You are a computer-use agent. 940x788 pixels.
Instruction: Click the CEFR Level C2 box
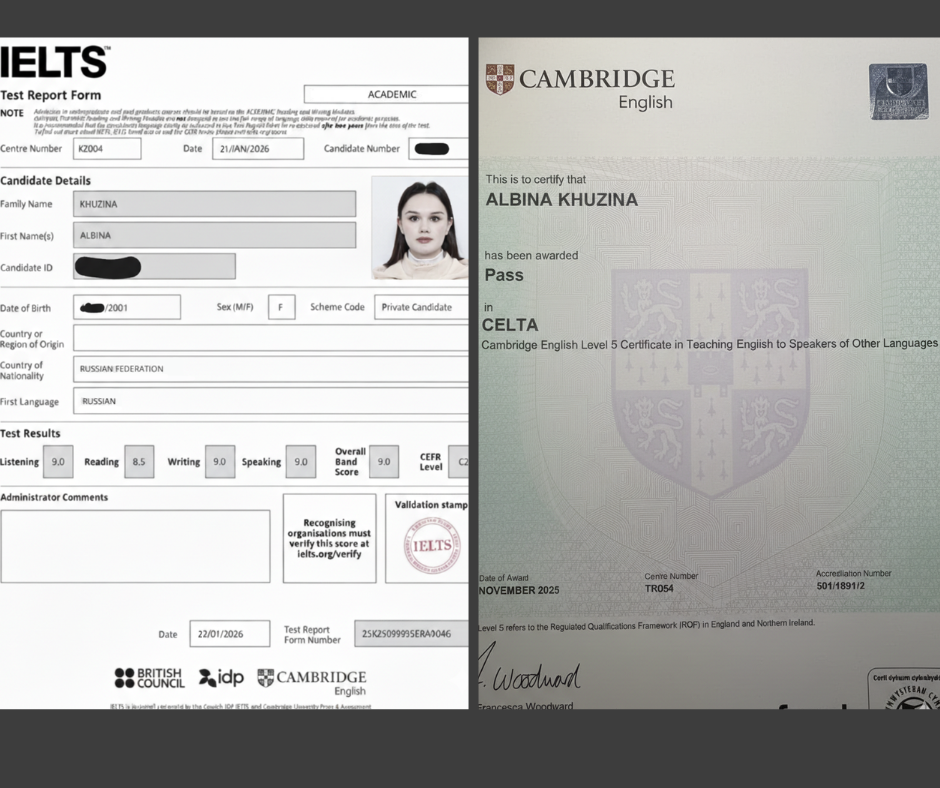pos(459,462)
